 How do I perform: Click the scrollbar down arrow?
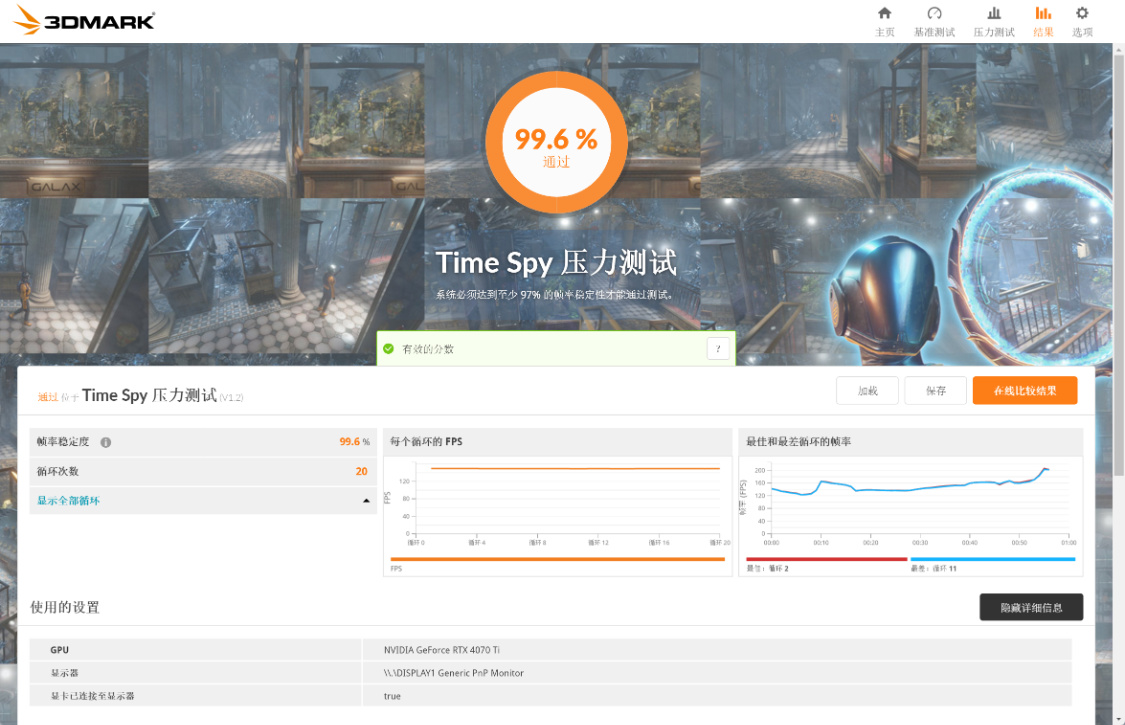(x=1119, y=719)
